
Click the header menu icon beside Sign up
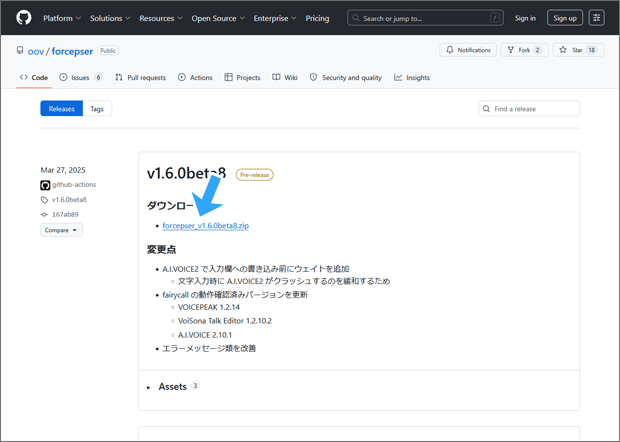click(x=596, y=18)
